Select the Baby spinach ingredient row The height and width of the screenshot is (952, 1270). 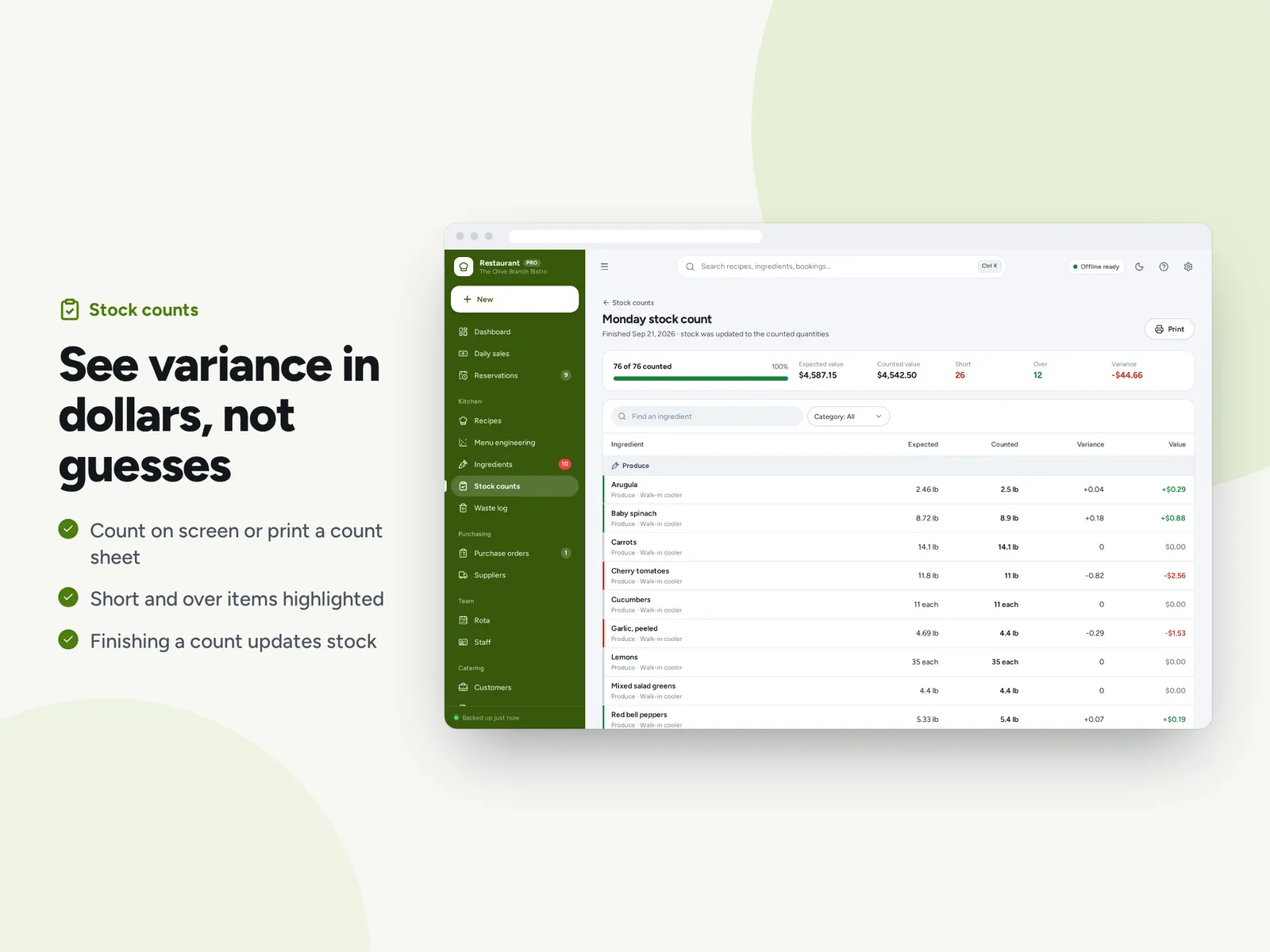[x=899, y=518]
